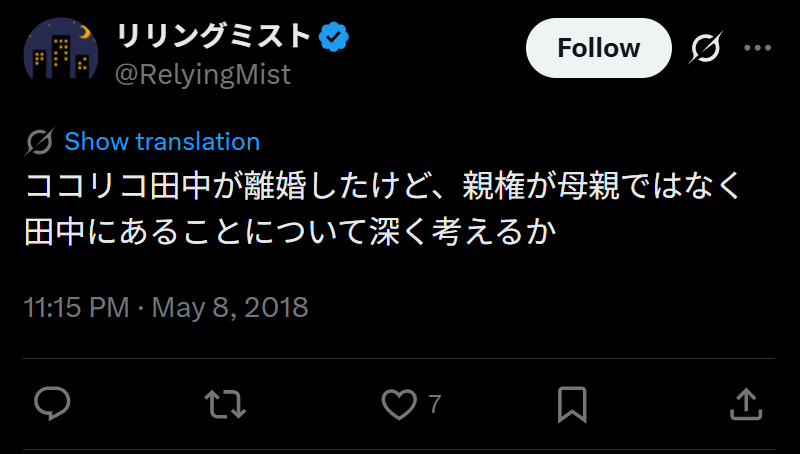Click the Grok icon beside Show translation
The width and height of the screenshot is (800, 454).
point(40,142)
